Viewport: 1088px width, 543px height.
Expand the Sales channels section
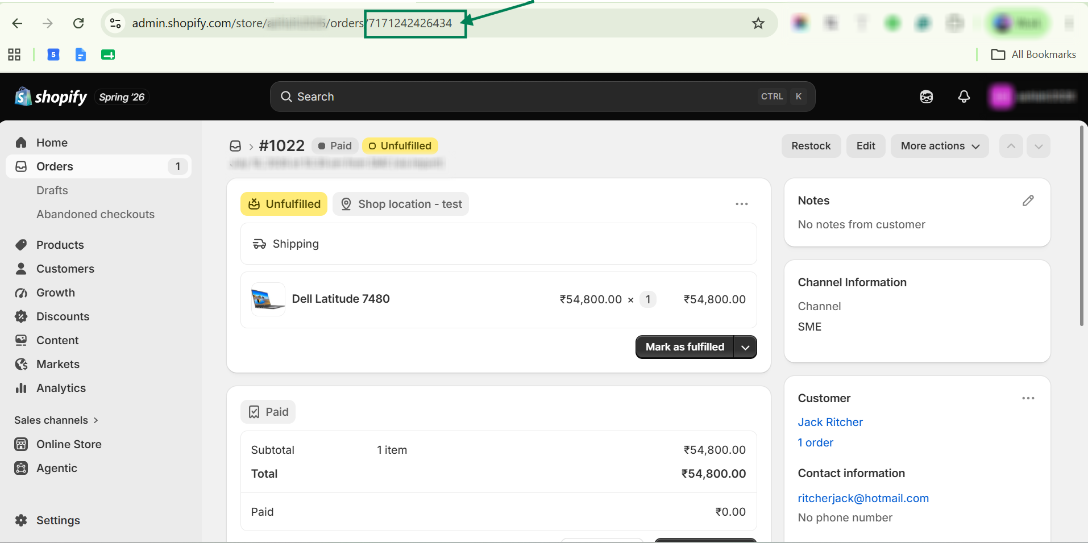(x=56, y=420)
